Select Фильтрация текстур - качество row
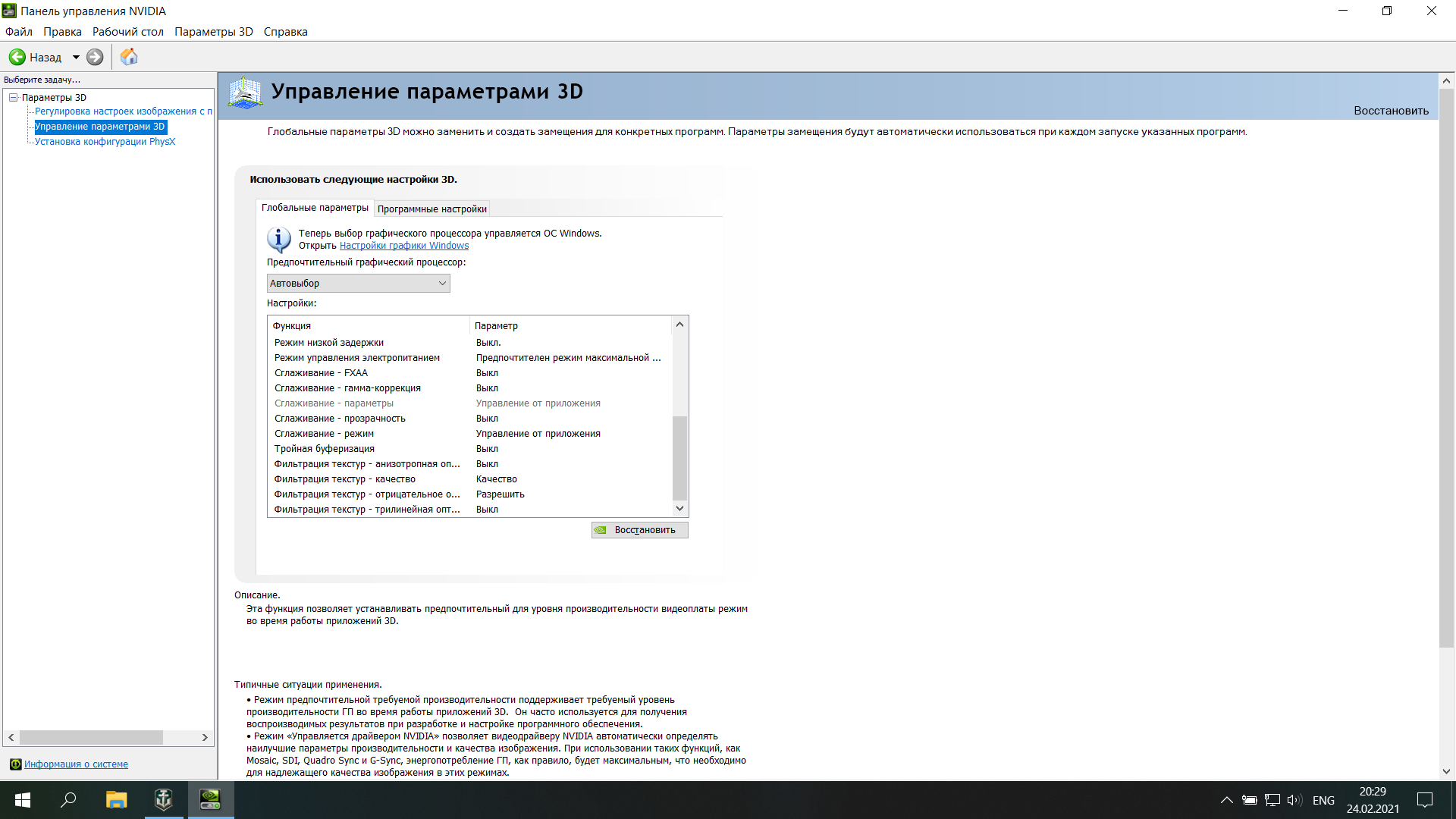This screenshot has width=1456, height=819. [469, 479]
